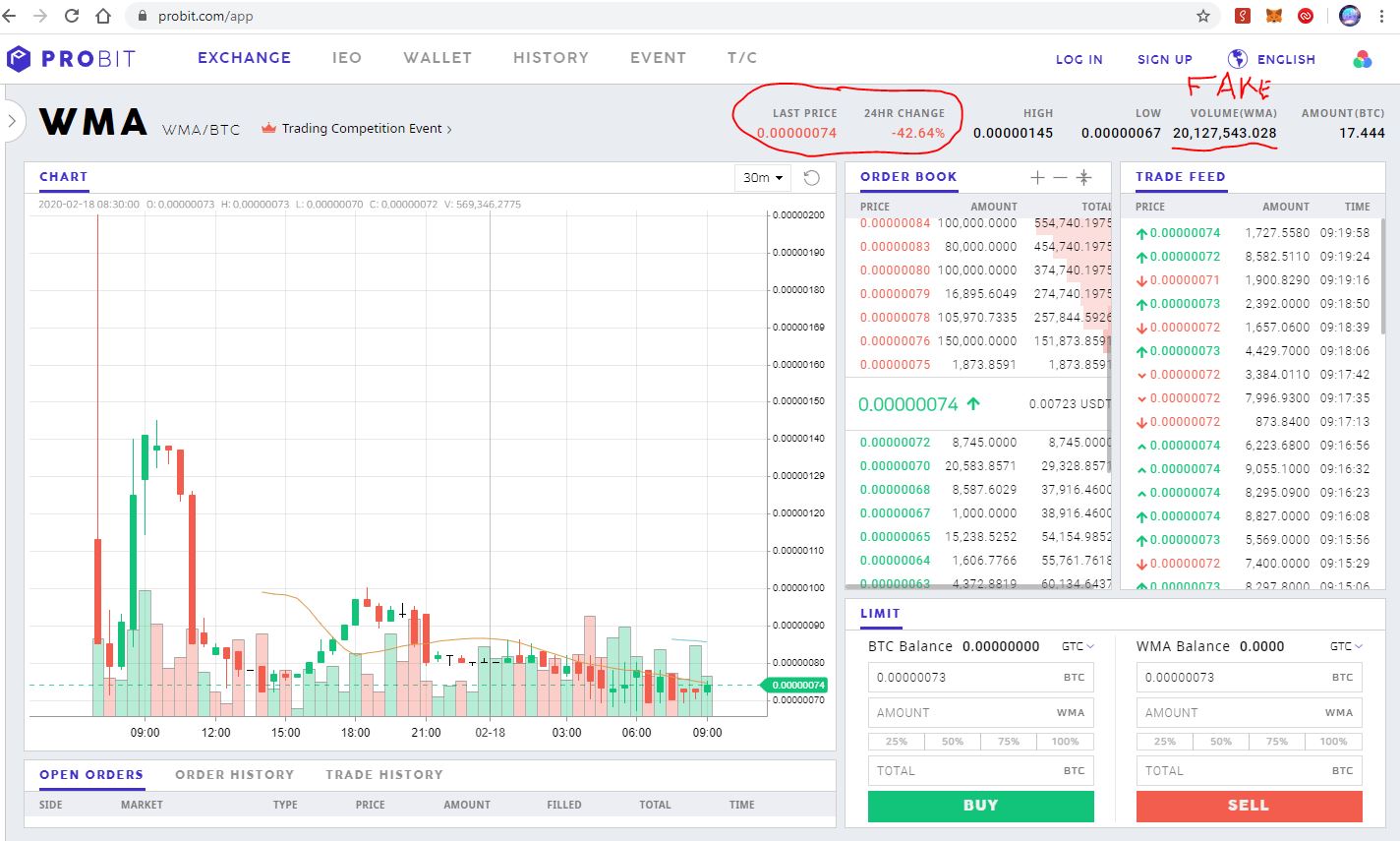Screen dimensions: 1400x841
Task: Click buy price input field
Action: [981, 678]
